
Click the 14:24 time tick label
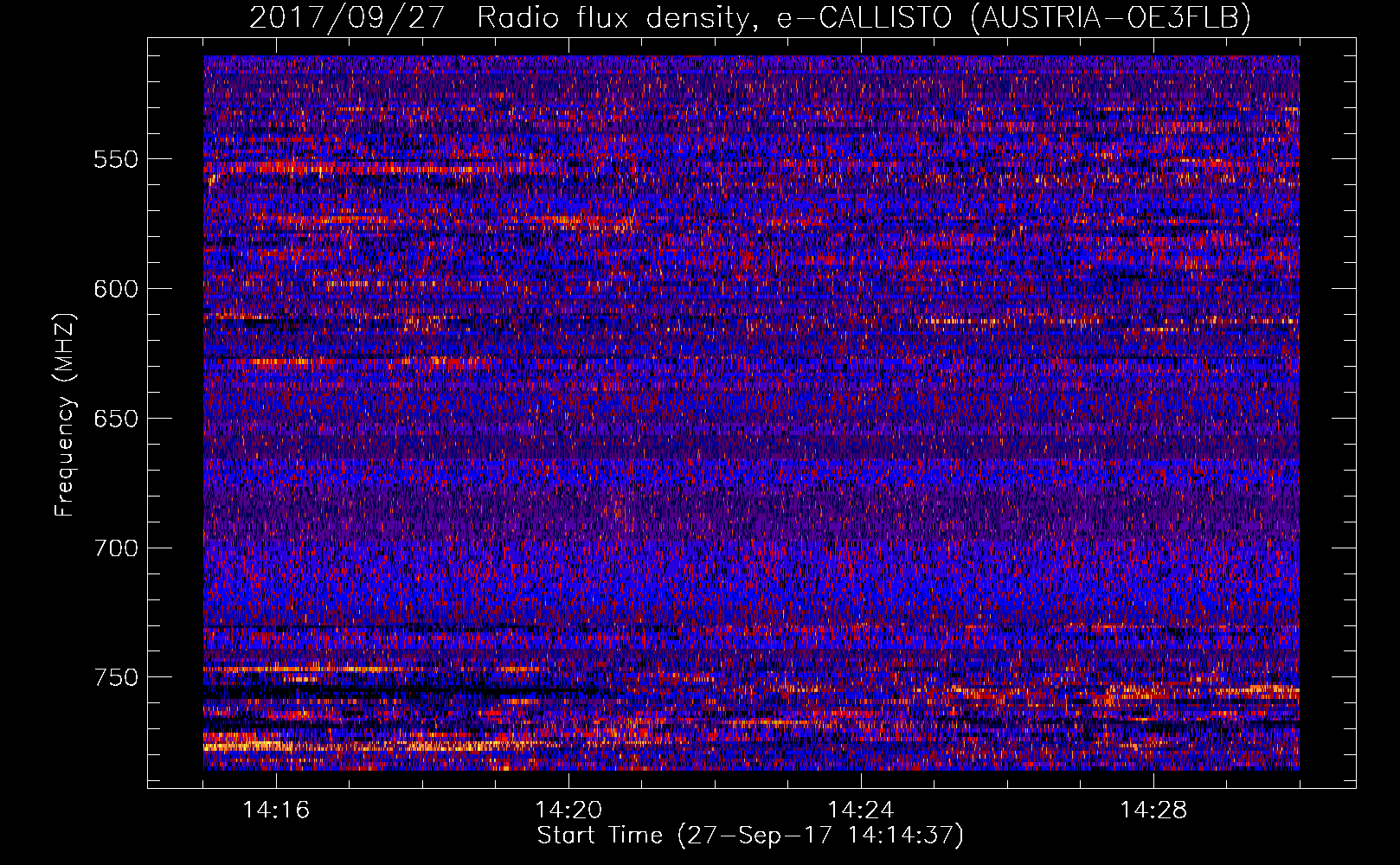[861, 811]
